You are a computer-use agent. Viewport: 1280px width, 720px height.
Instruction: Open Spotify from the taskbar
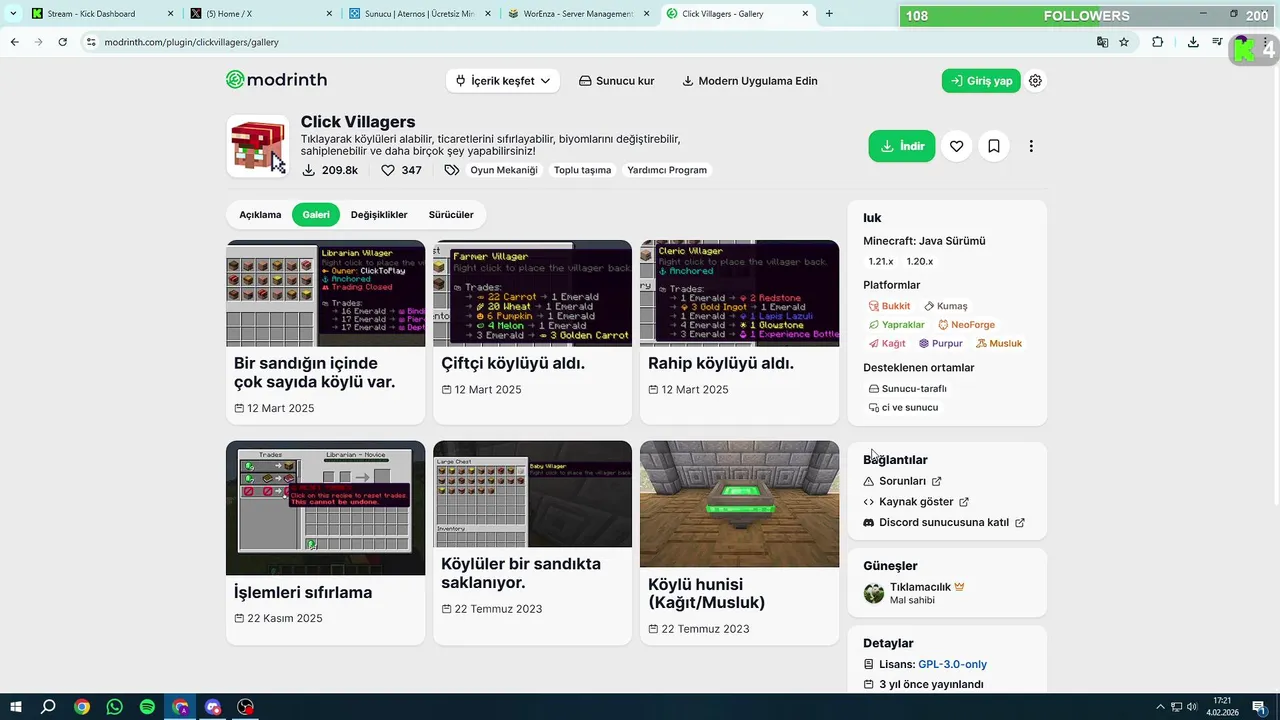147,707
